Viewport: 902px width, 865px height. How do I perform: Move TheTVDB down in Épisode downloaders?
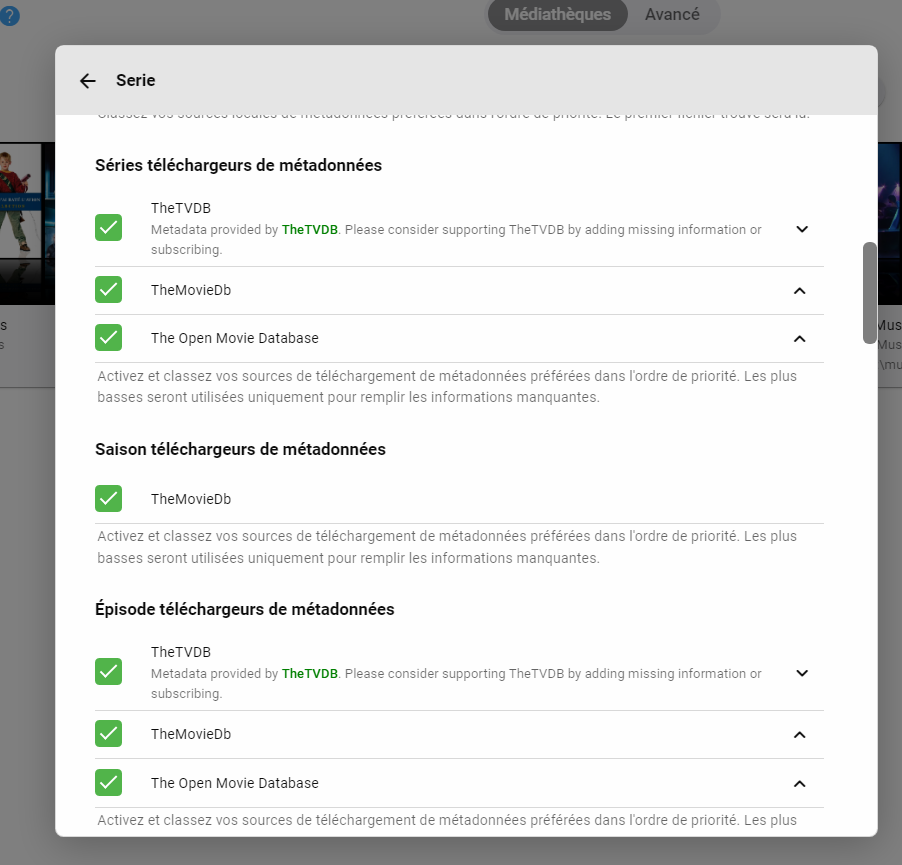(801, 673)
